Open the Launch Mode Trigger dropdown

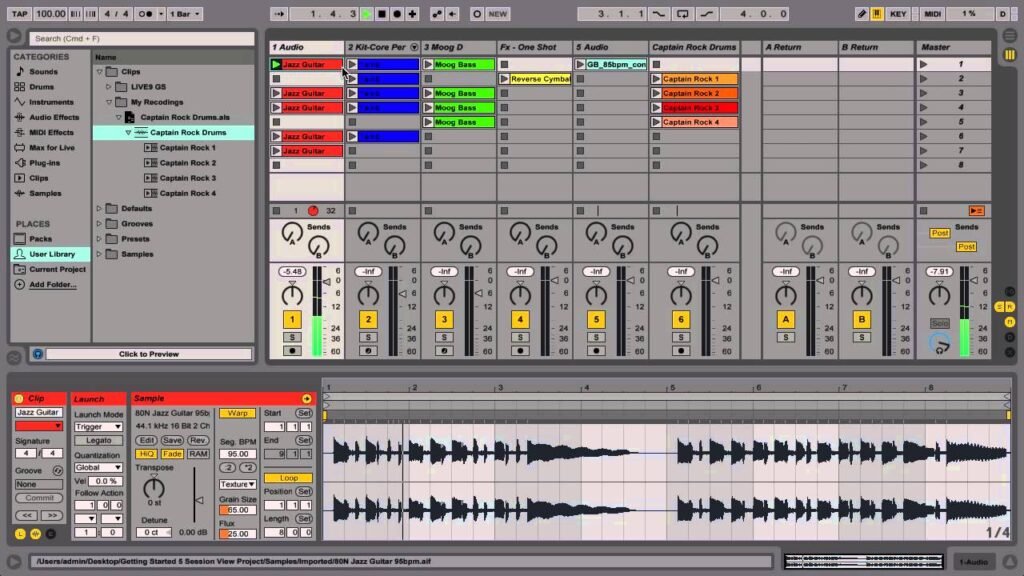pos(98,427)
